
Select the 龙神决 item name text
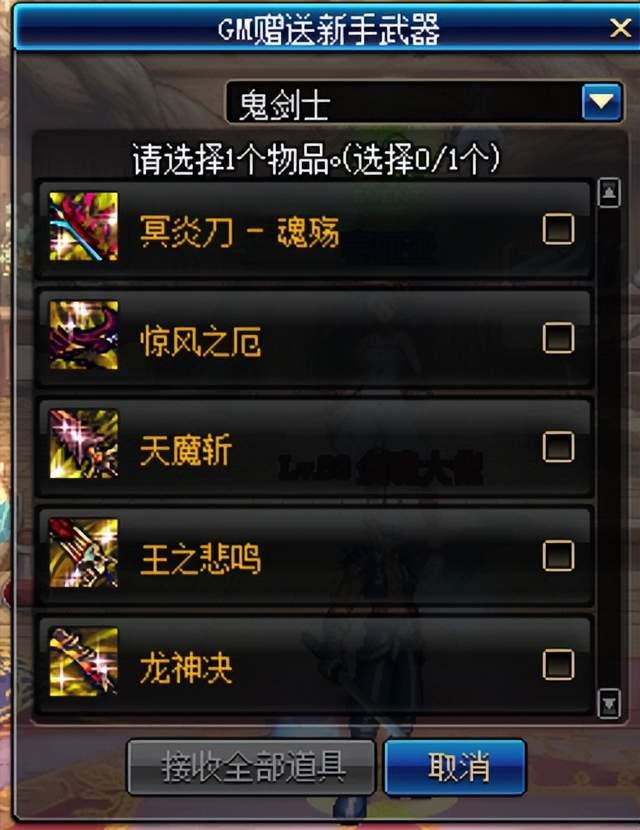[186, 668]
